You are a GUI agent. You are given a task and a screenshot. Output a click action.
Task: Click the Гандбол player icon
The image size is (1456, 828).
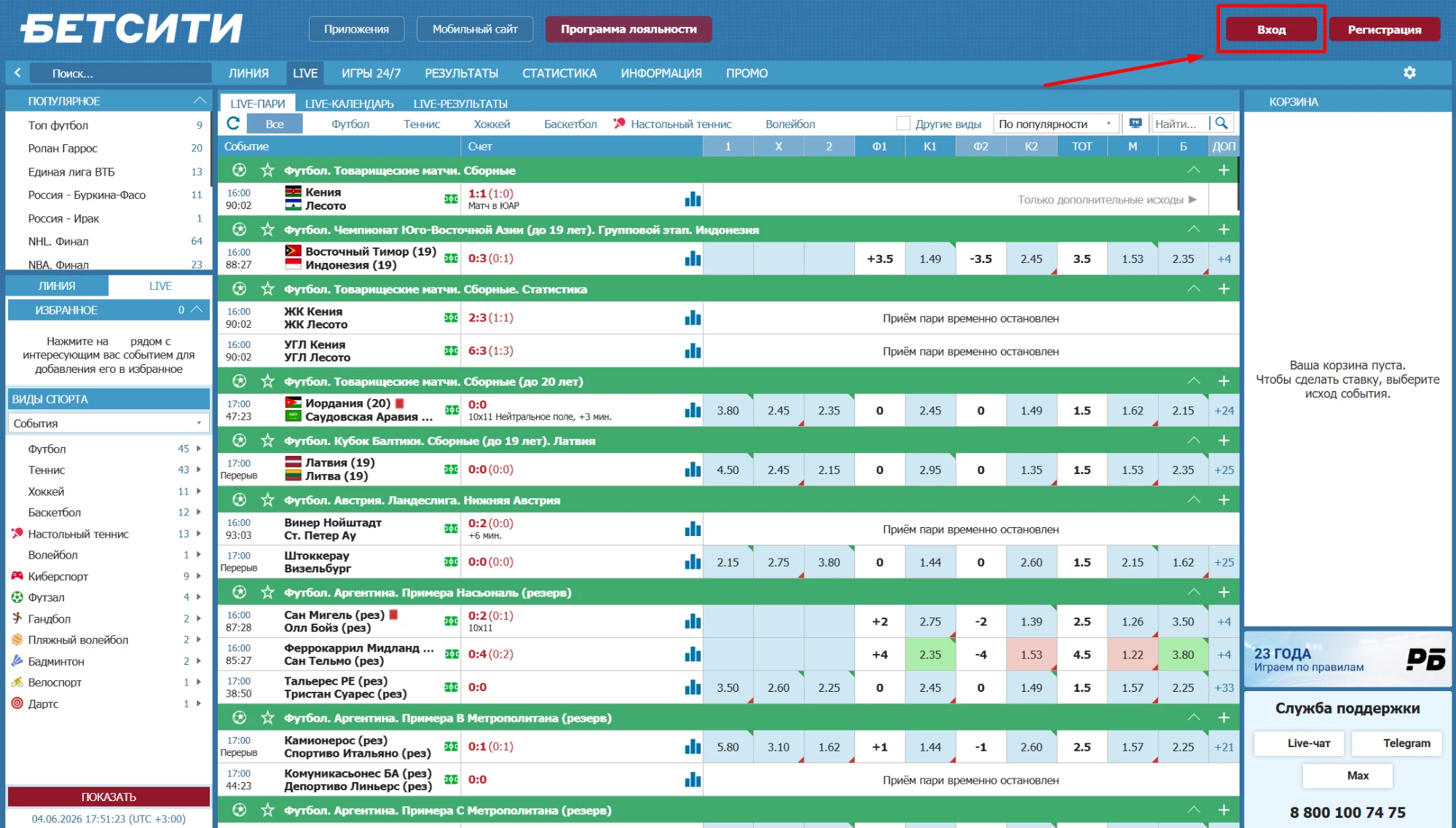tap(17, 618)
